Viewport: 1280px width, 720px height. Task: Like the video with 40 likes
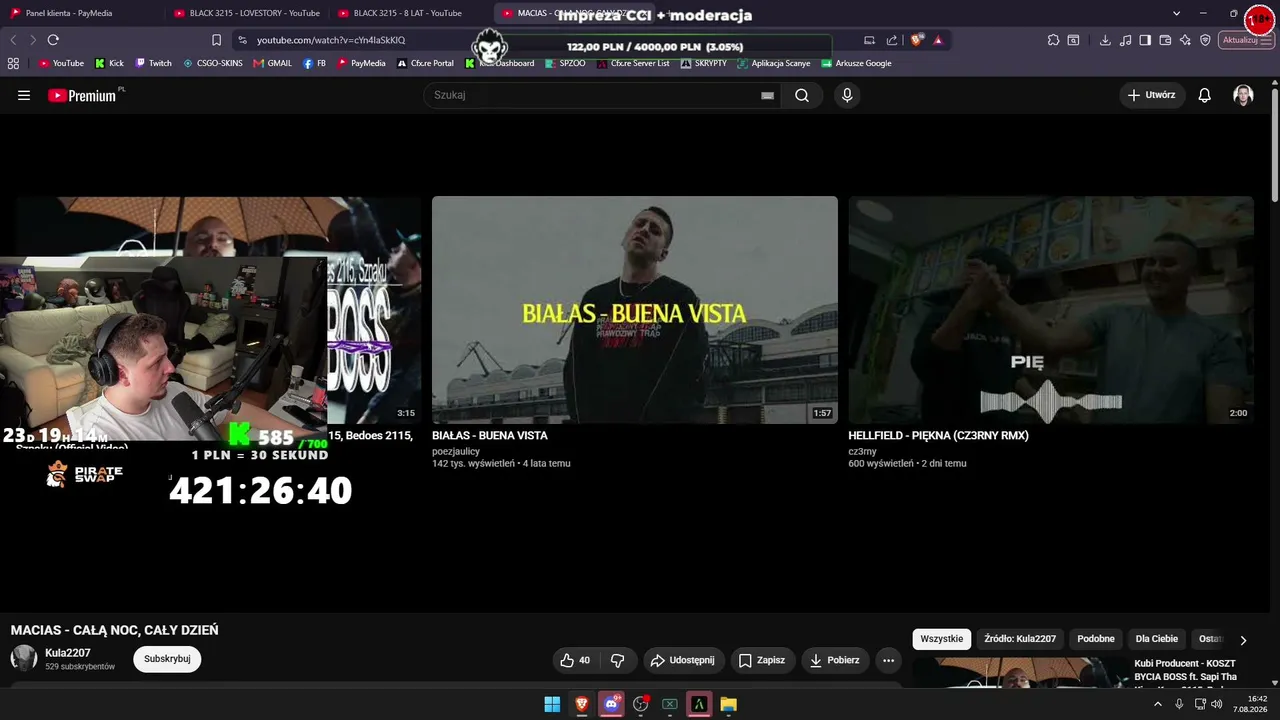(x=575, y=660)
